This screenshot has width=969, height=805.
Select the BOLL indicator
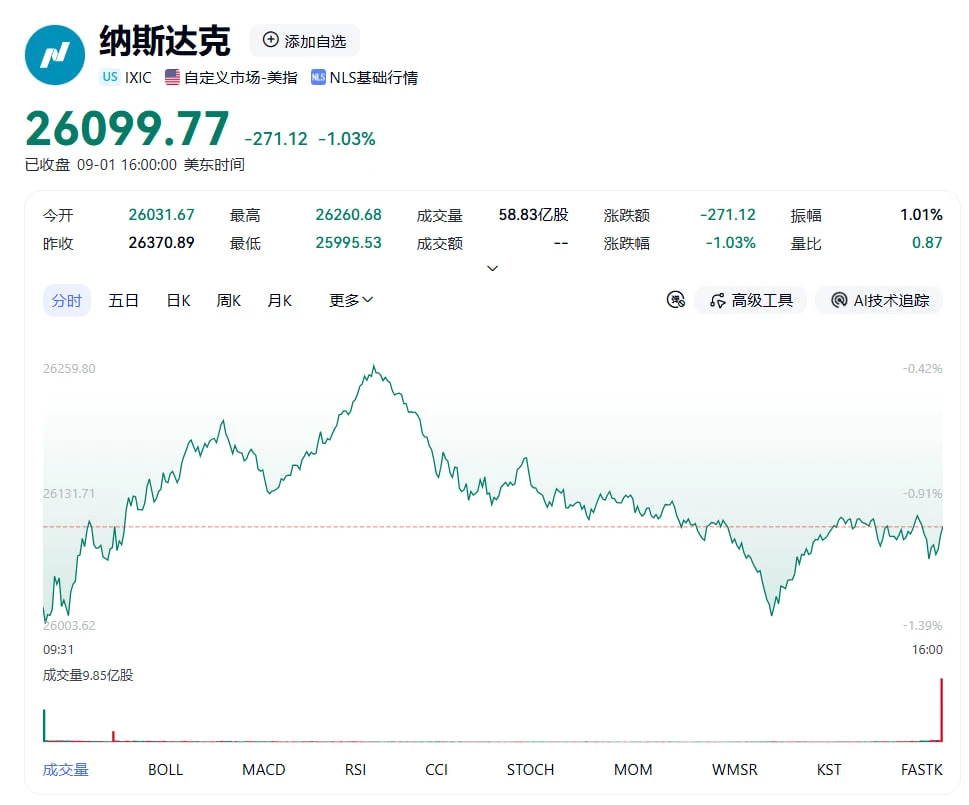coord(166,769)
